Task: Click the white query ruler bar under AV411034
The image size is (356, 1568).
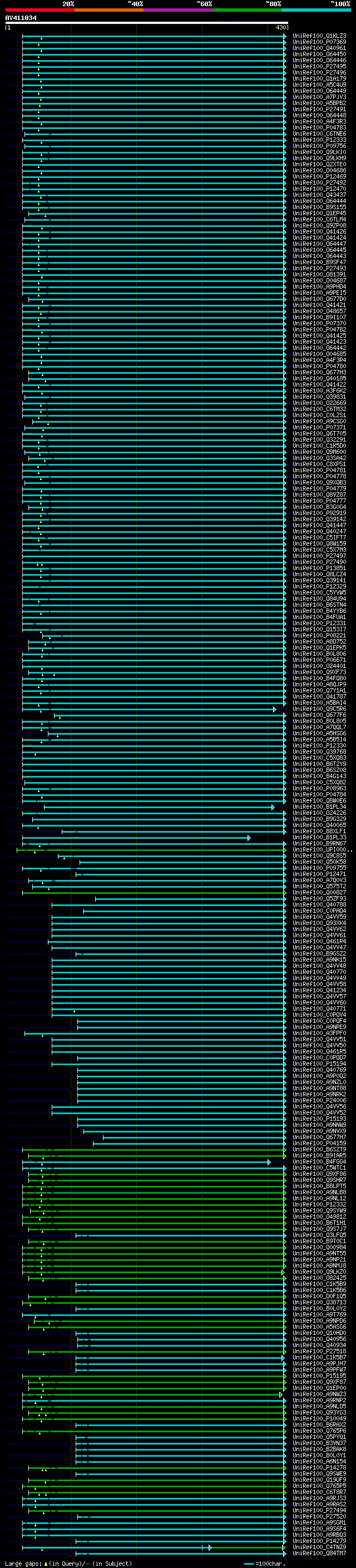Action: pyautogui.click(x=147, y=23)
